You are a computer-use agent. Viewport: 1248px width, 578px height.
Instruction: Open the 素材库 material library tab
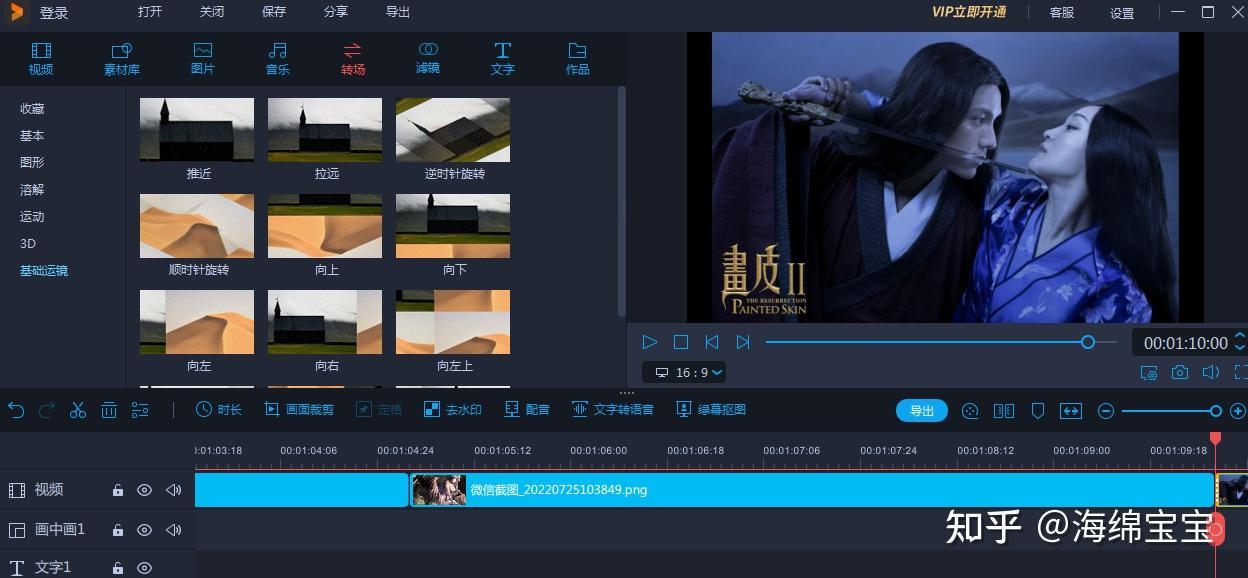tap(122, 59)
